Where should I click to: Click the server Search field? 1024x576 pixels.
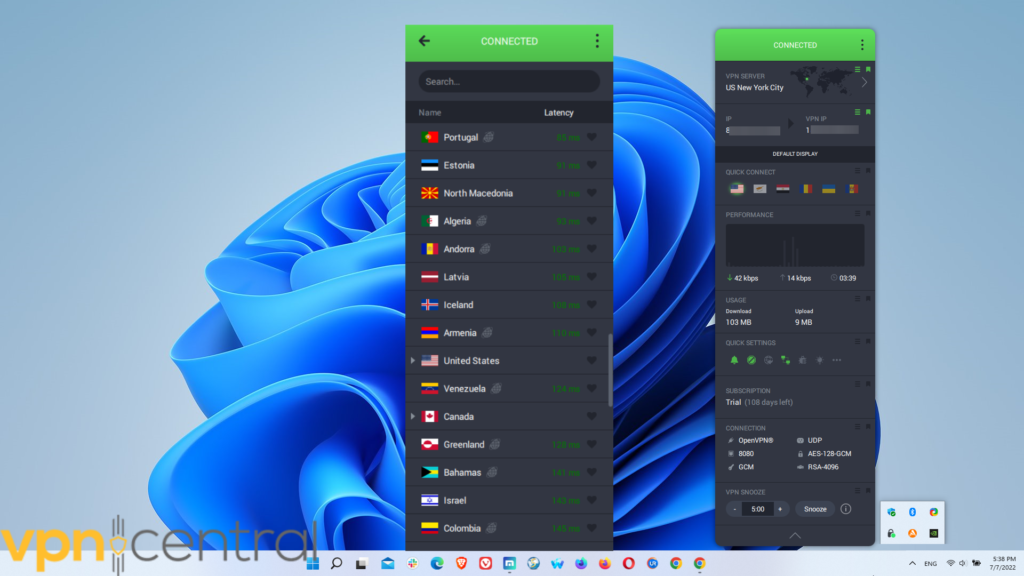(x=509, y=82)
